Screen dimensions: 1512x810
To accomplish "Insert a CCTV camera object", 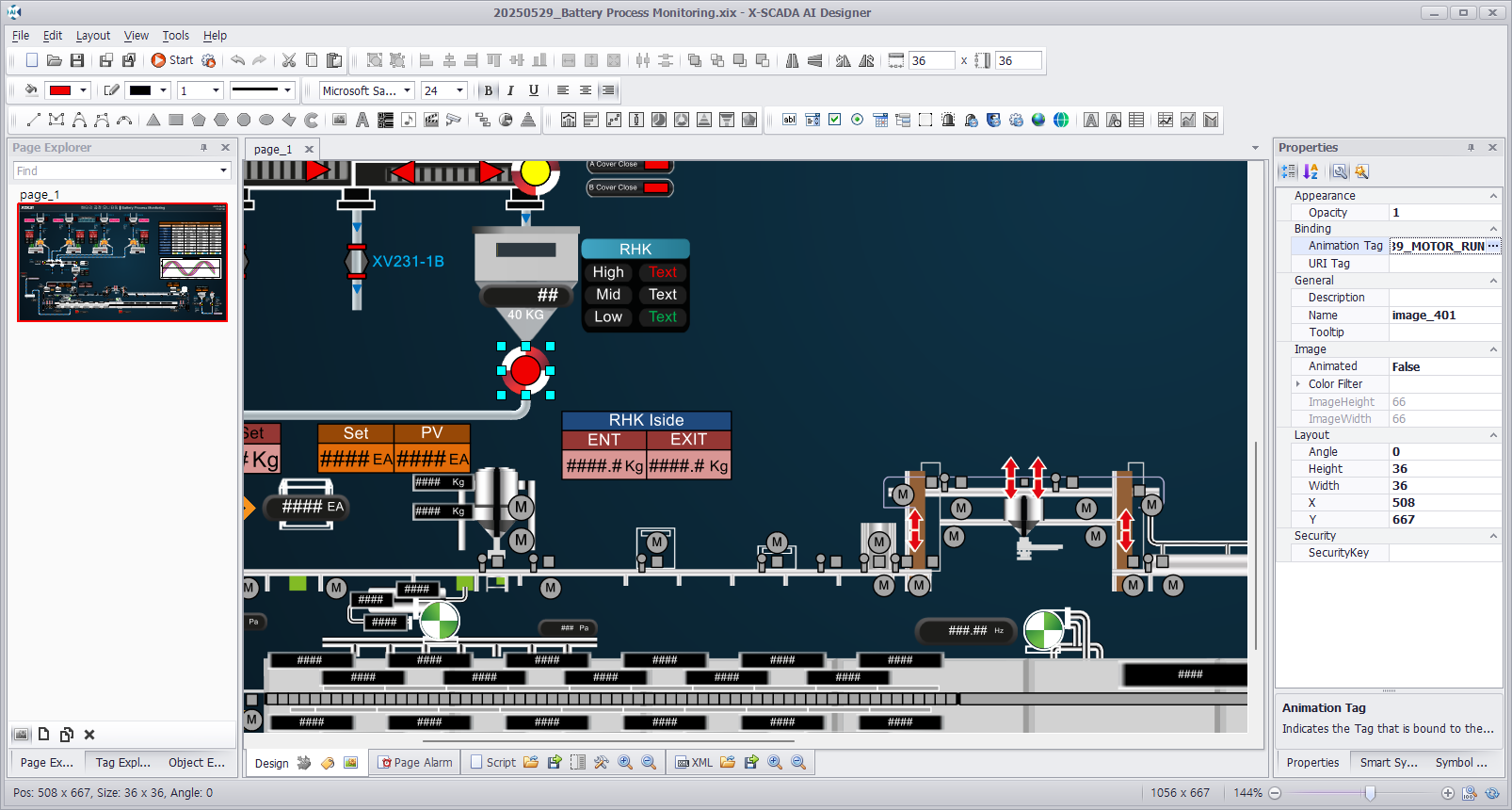I will pos(454,120).
